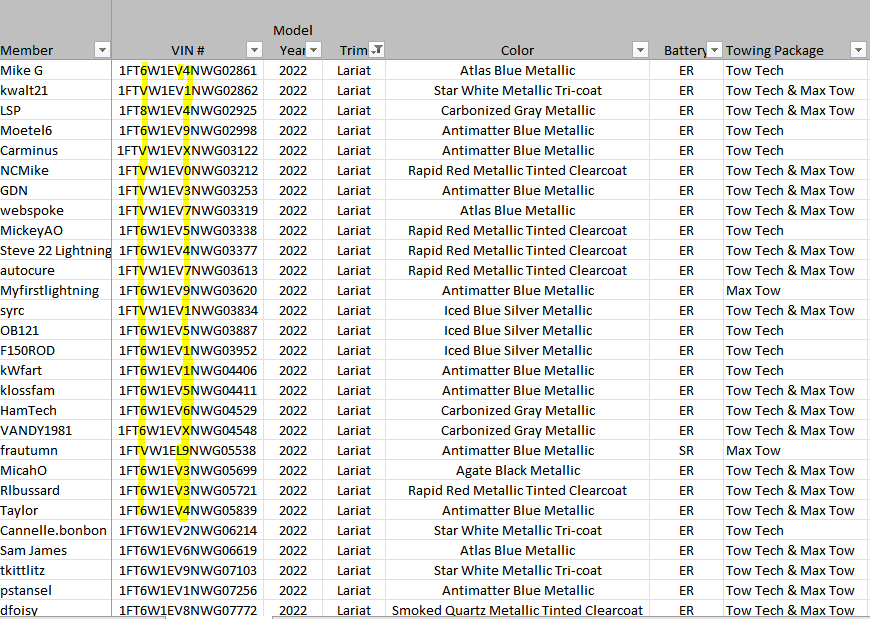Open the Battery column filter dropdown
870x619 pixels.
pos(714,50)
